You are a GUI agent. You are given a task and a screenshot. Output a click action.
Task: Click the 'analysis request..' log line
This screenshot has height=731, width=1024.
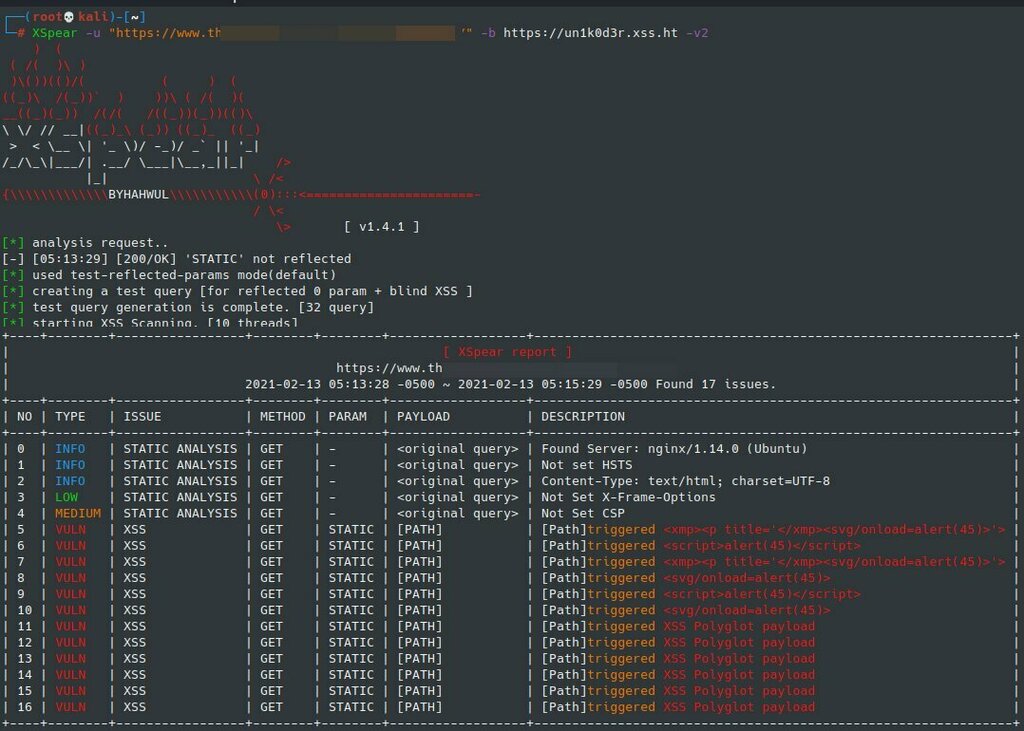[x=100, y=243]
